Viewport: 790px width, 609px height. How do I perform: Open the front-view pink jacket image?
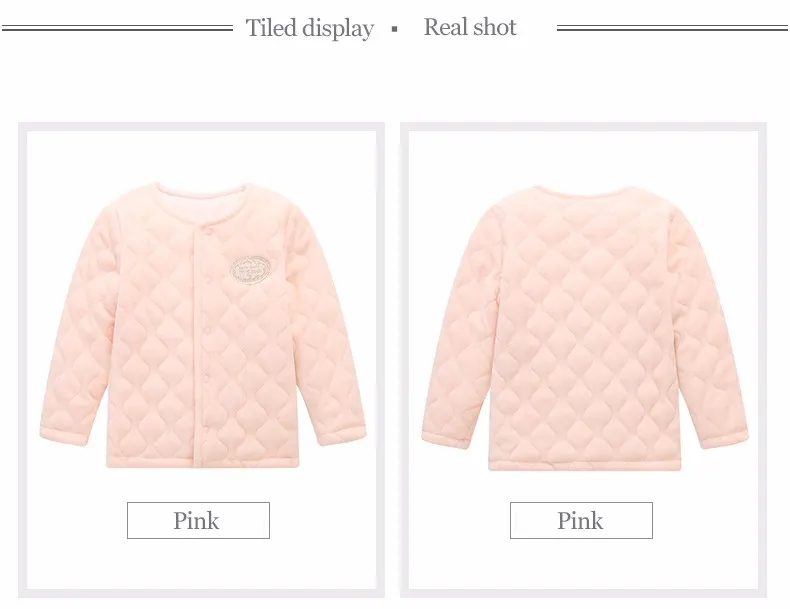point(203,325)
